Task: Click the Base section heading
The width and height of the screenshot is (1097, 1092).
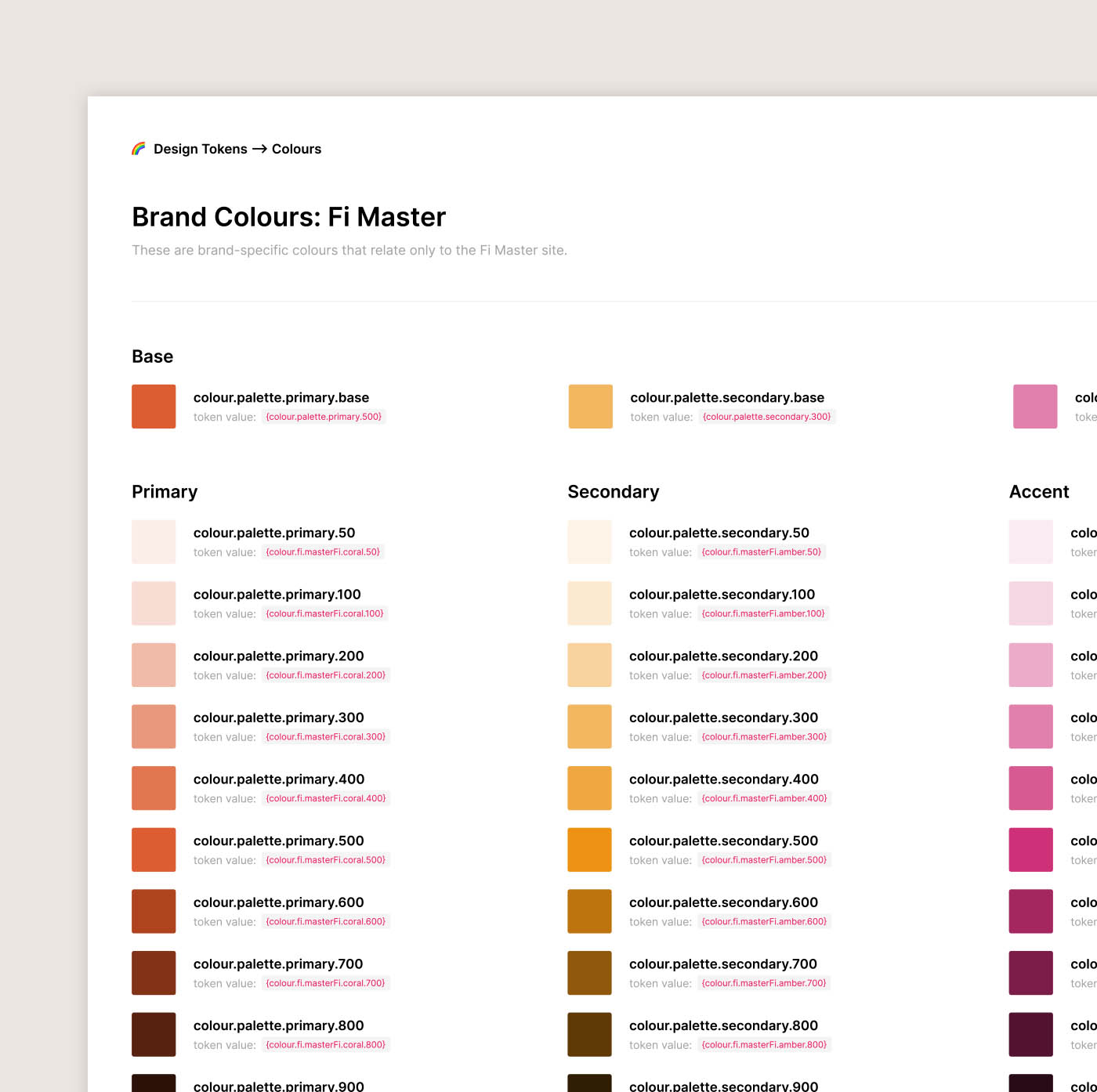Action: point(152,356)
